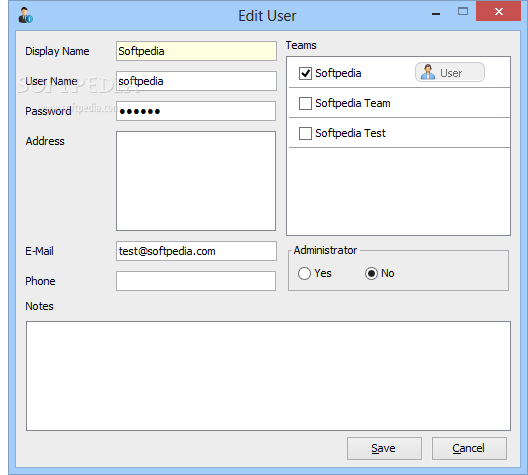Click the User Name input field
This screenshot has width=528, height=475.
point(196,81)
